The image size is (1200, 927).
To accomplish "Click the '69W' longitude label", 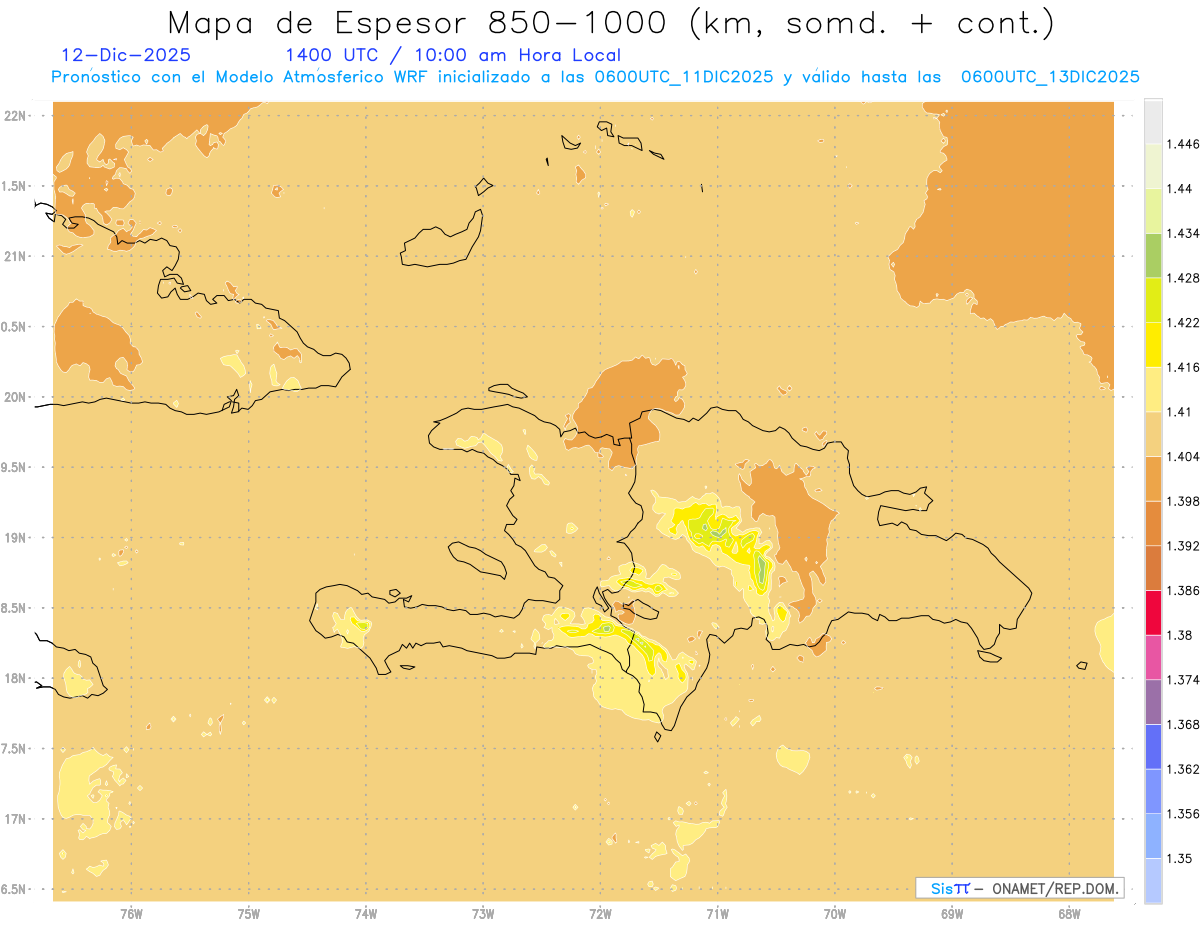I will tap(952, 914).
